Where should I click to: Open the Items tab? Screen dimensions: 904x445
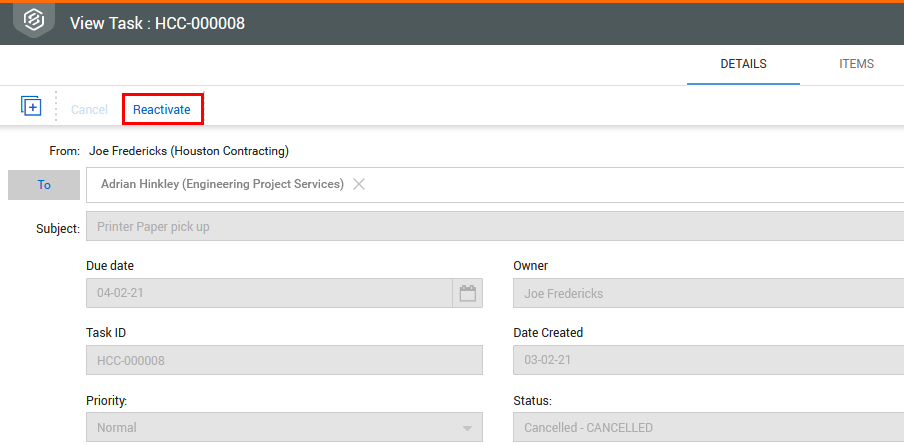856,64
